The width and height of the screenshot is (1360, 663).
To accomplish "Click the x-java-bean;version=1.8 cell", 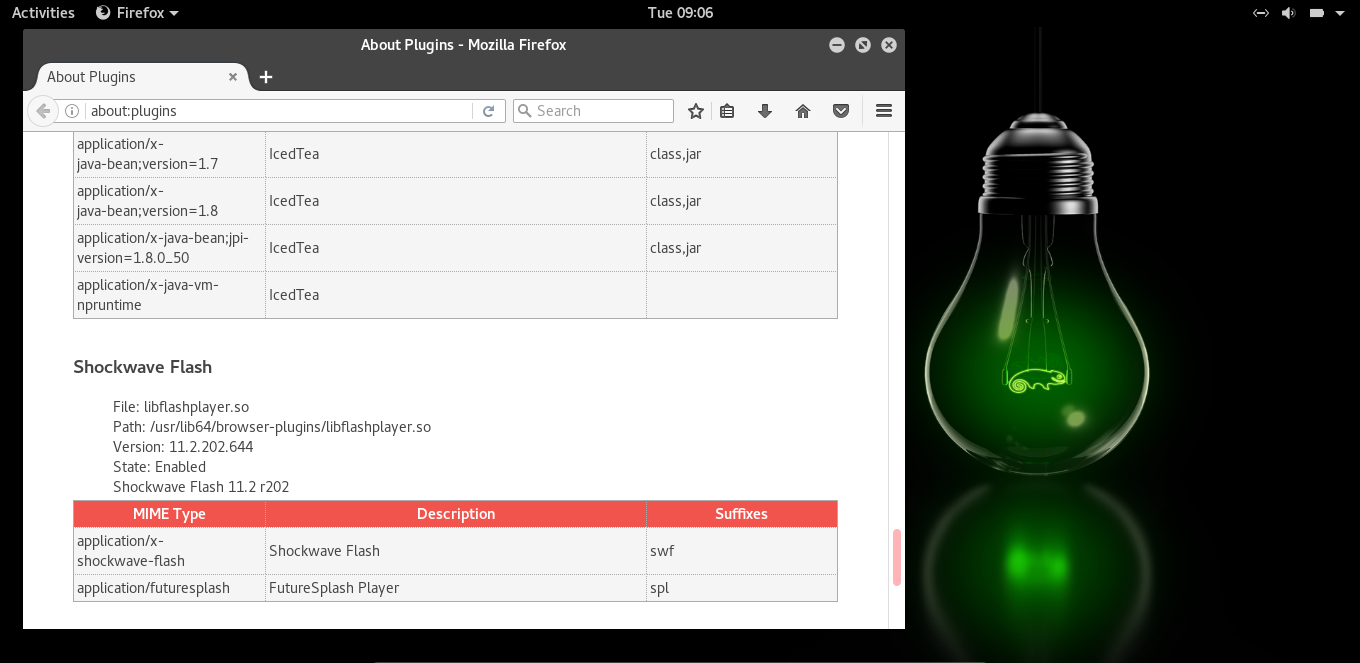I will [169, 201].
